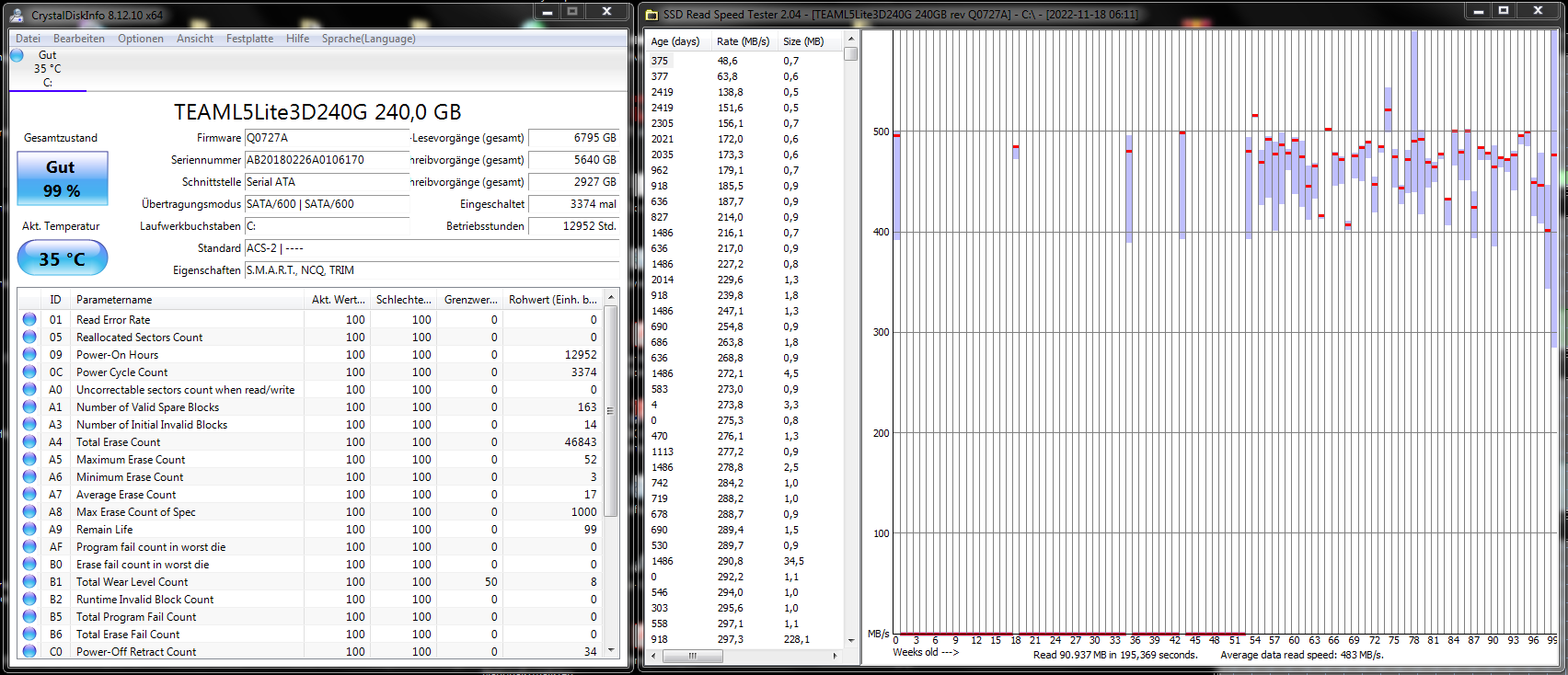The width and height of the screenshot is (1568, 675).
Task: Click the file list scroll-down arrow in SSD Tester
Action: (850, 641)
